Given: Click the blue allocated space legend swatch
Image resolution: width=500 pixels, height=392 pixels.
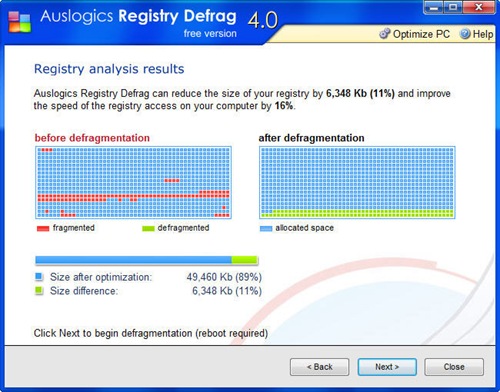Looking at the screenshot, I should click(x=266, y=228).
